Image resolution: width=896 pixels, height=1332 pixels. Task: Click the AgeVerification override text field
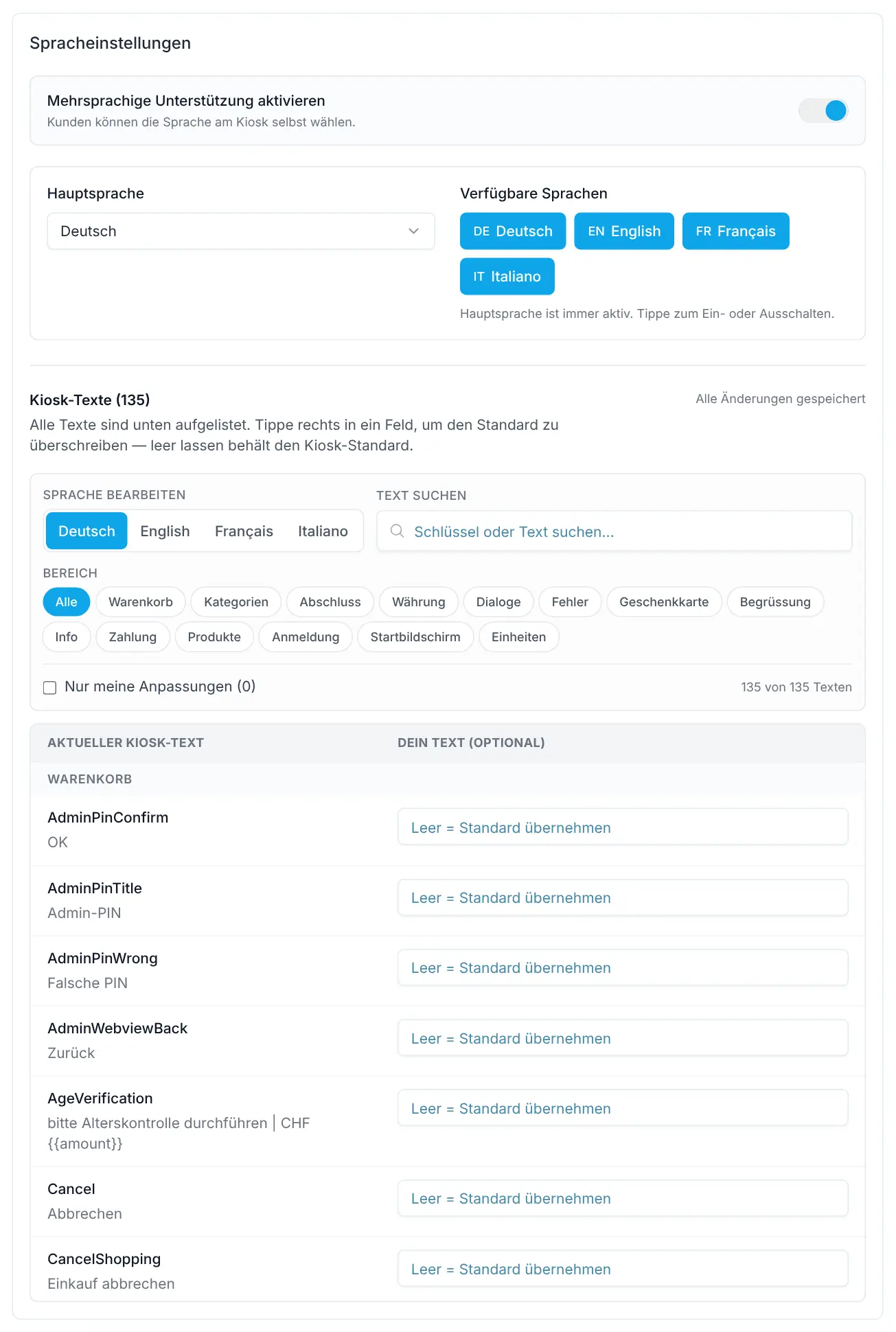(x=623, y=1108)
